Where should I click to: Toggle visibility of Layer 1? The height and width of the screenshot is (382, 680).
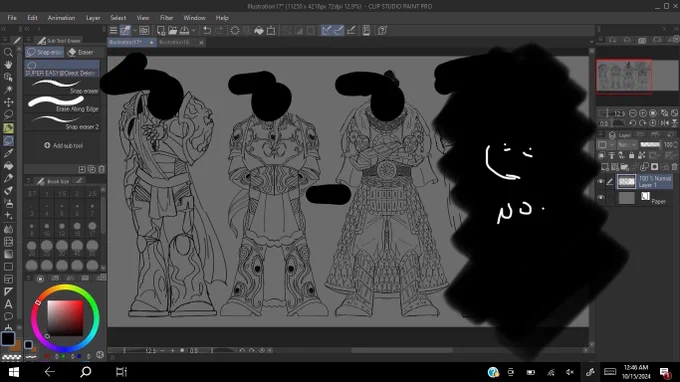[601, 182]
